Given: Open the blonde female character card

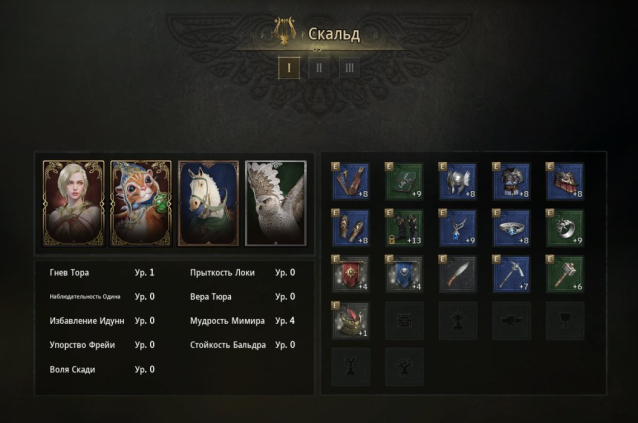Looking at the screenshot, I should coord(74,203).
